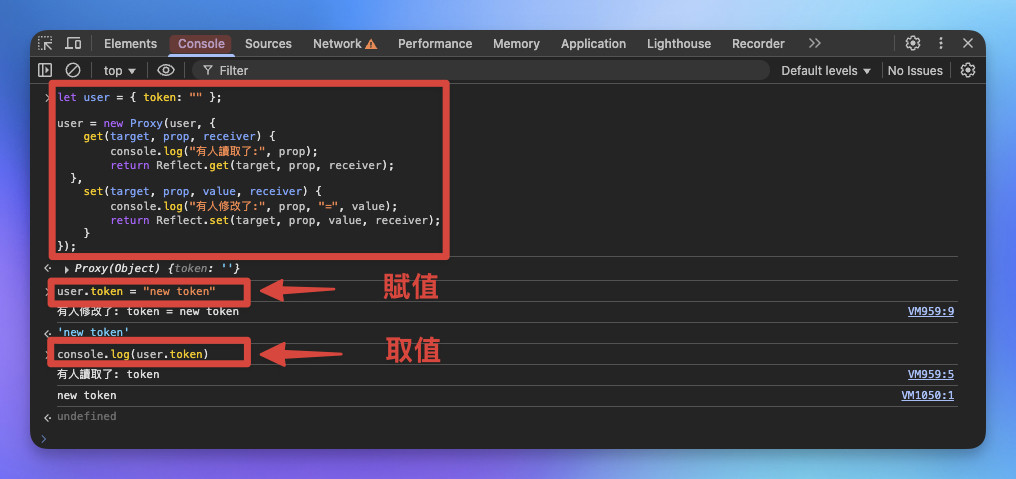
Task: Open source link VM959:9
Action: pyautogui.click(x=930, y=312)
